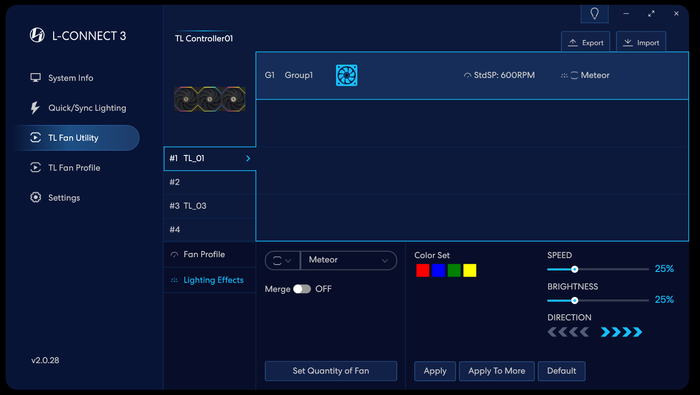Click the BRIGHTNESS 25% value

click(x=664, y=299)
